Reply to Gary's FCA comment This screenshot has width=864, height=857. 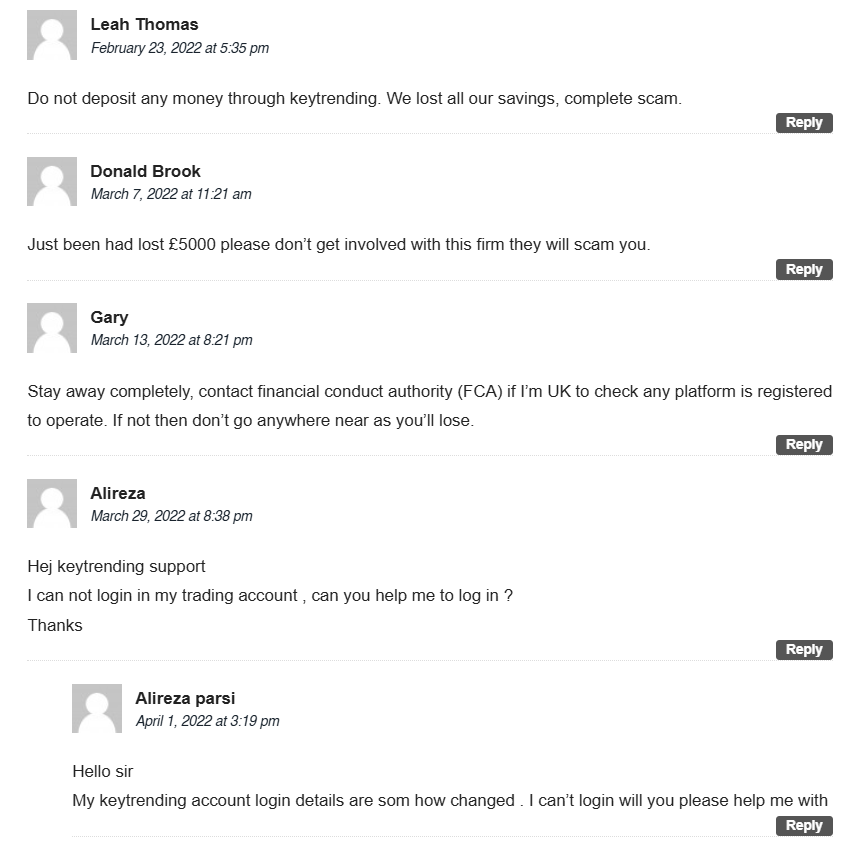804,445
